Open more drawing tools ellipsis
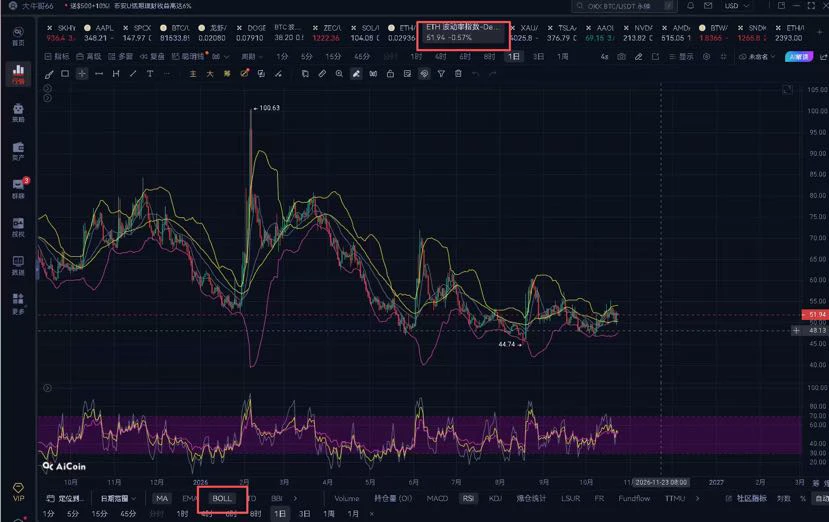This screenshot has height=522, width=829. click(167, 74)
